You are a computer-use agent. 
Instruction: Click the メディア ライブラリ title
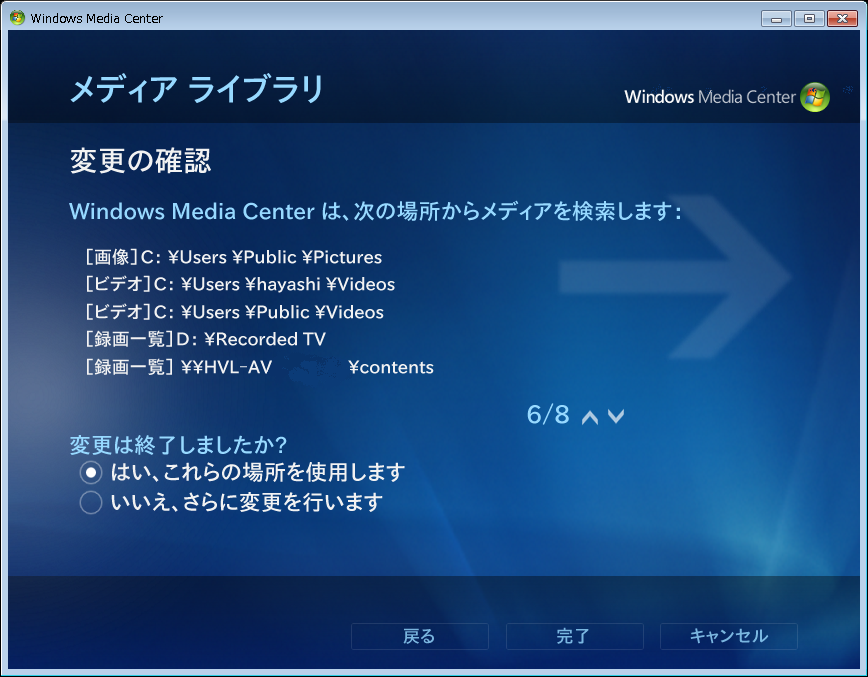(x=197, y=89)
